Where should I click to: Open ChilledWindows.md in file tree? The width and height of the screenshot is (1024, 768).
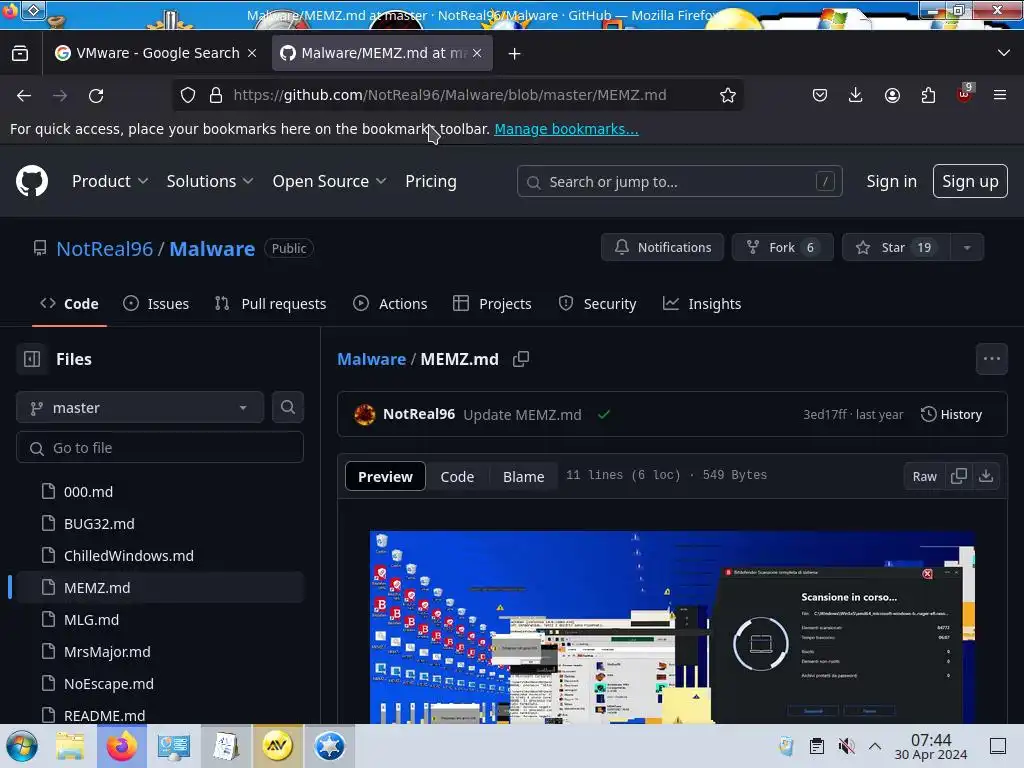click(129, 556)
